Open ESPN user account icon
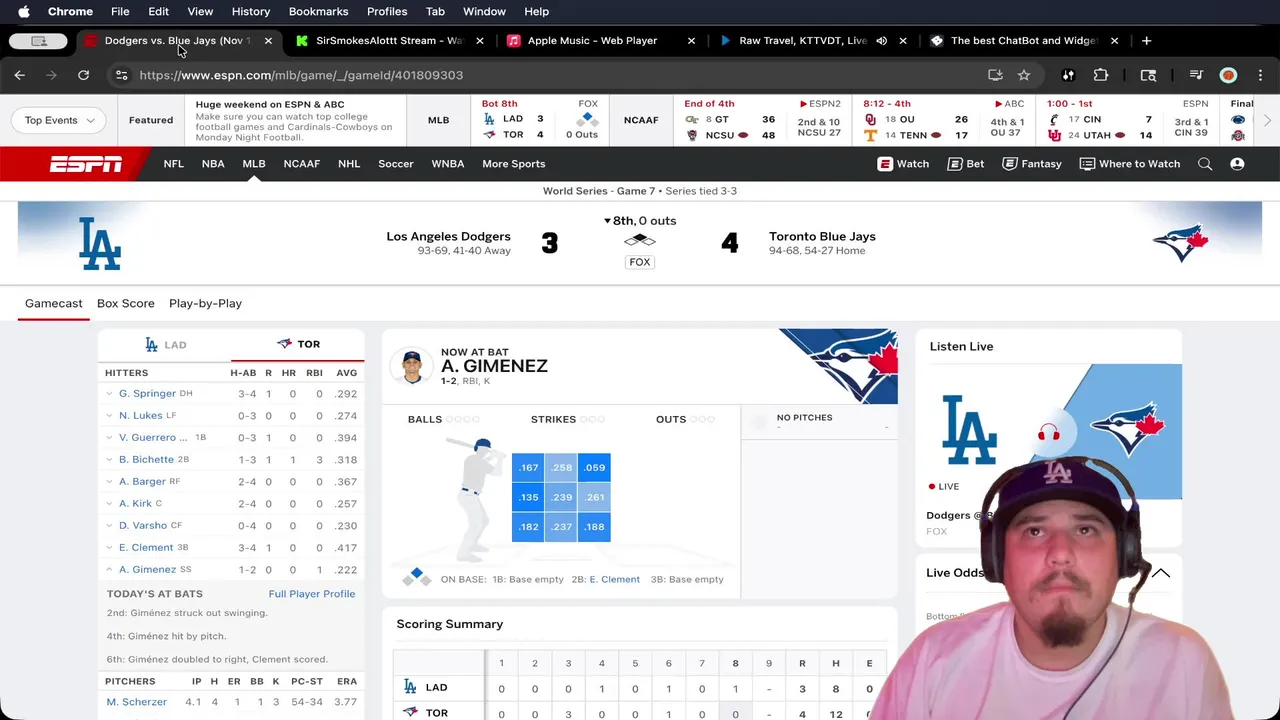Screen dimensions: 1280x720 tap(1237, 164)
